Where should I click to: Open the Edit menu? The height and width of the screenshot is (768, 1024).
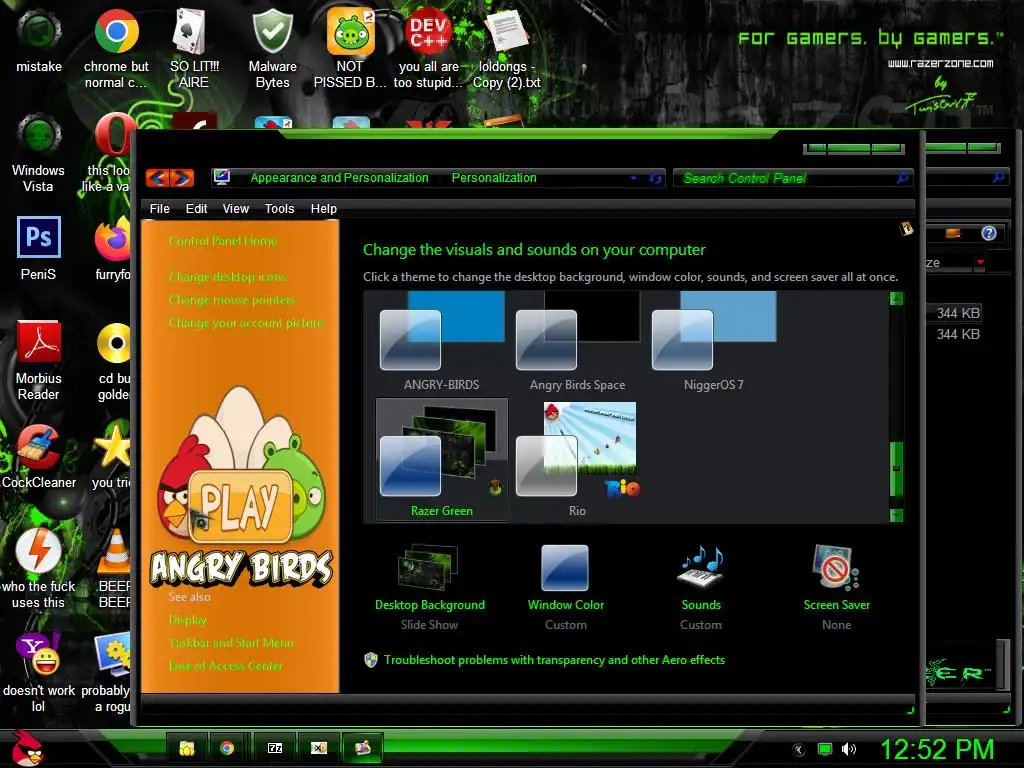pyautogui.click(x=196, y=208)
